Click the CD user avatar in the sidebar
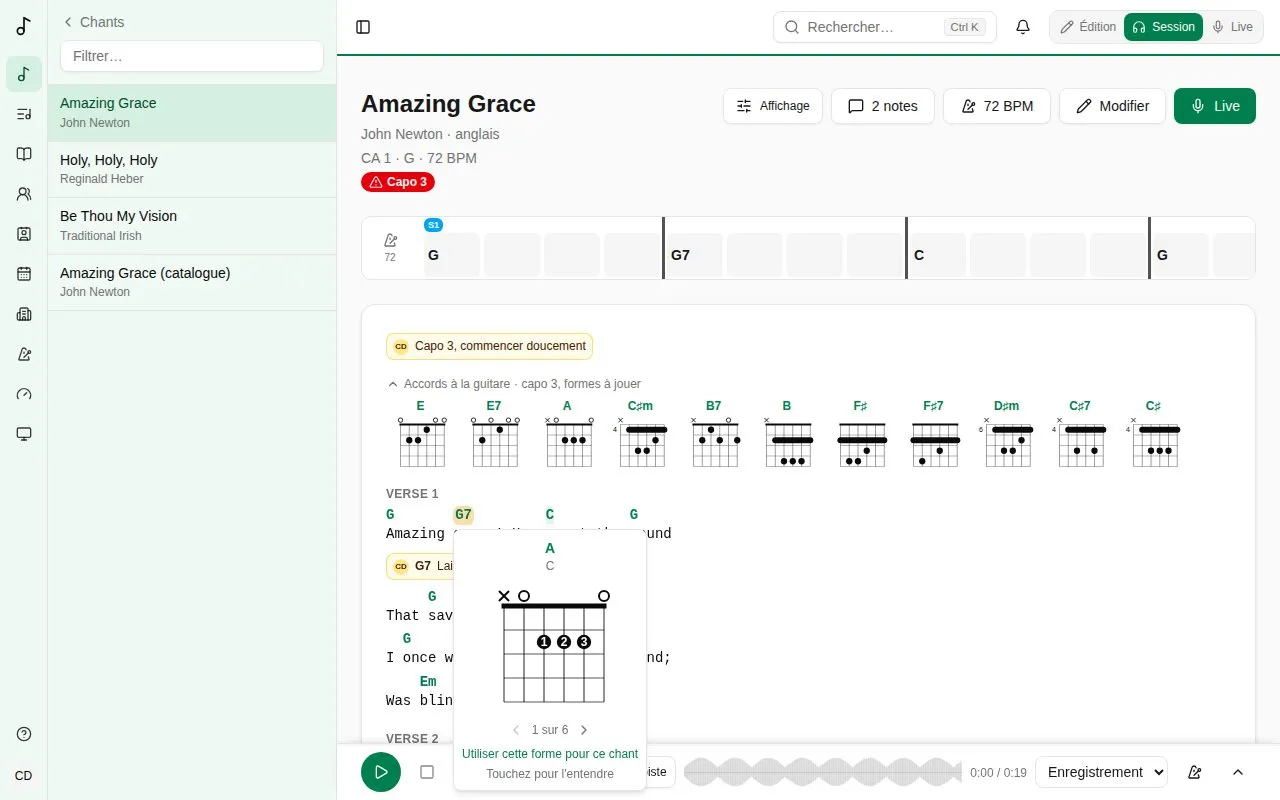This screenshot has width=1280, height=800. [x=24, y=776]
